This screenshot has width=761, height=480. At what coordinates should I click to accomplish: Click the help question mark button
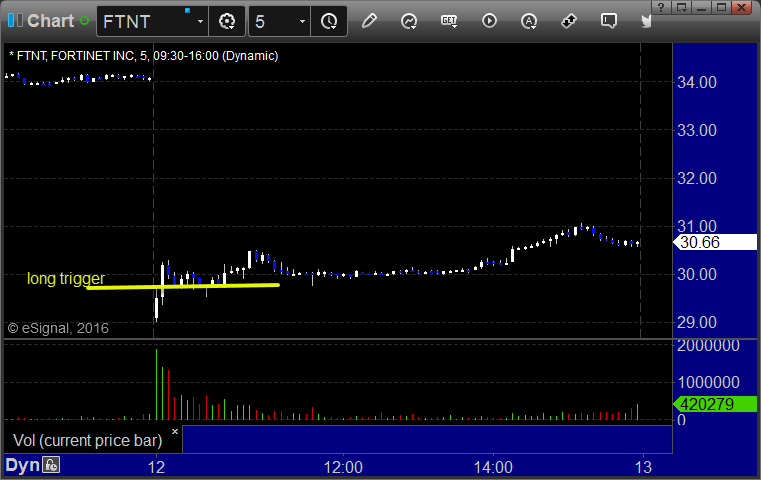tap(661, 7)
